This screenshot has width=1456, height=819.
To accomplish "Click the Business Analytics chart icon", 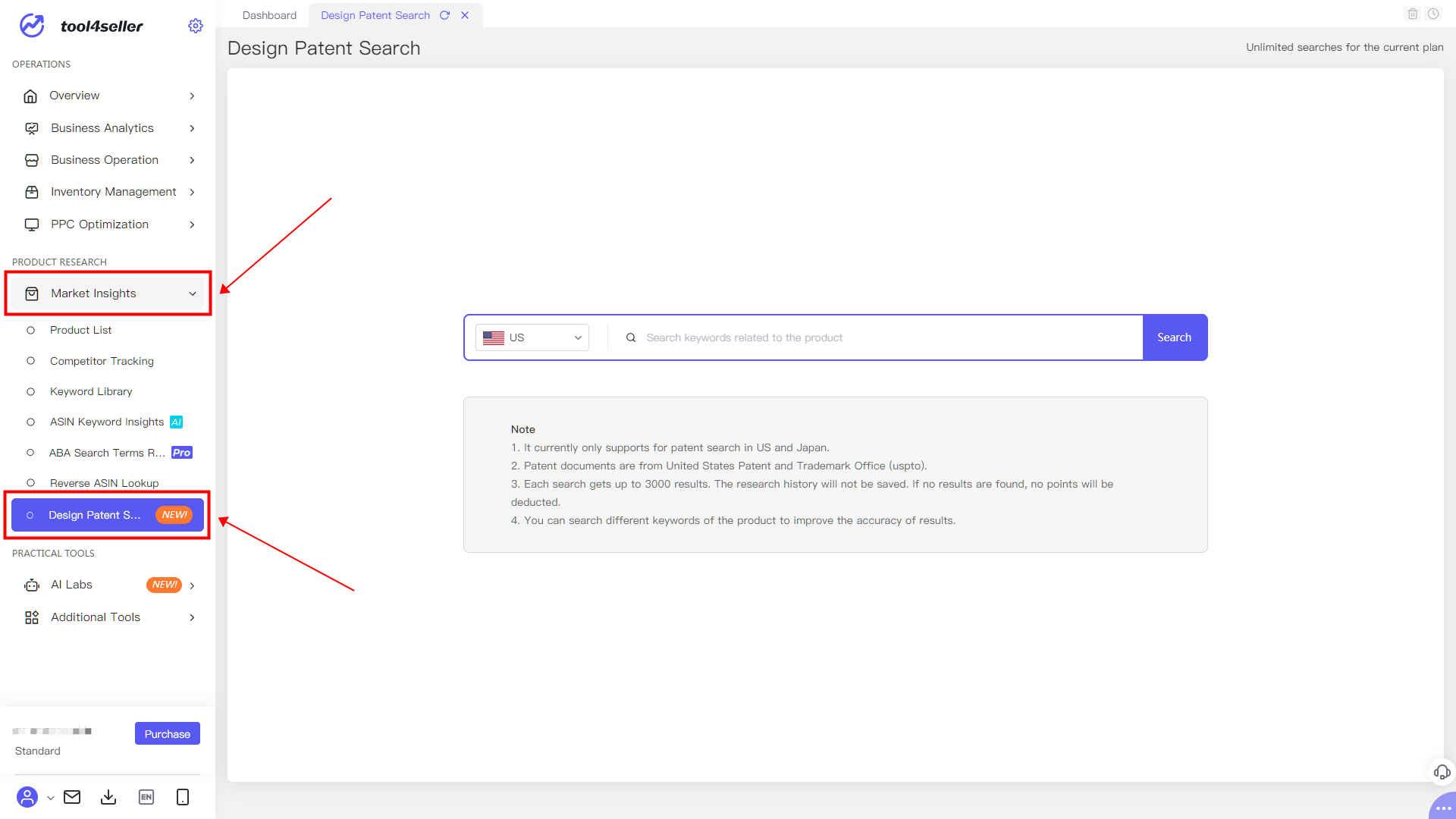I will pos(32,128).
